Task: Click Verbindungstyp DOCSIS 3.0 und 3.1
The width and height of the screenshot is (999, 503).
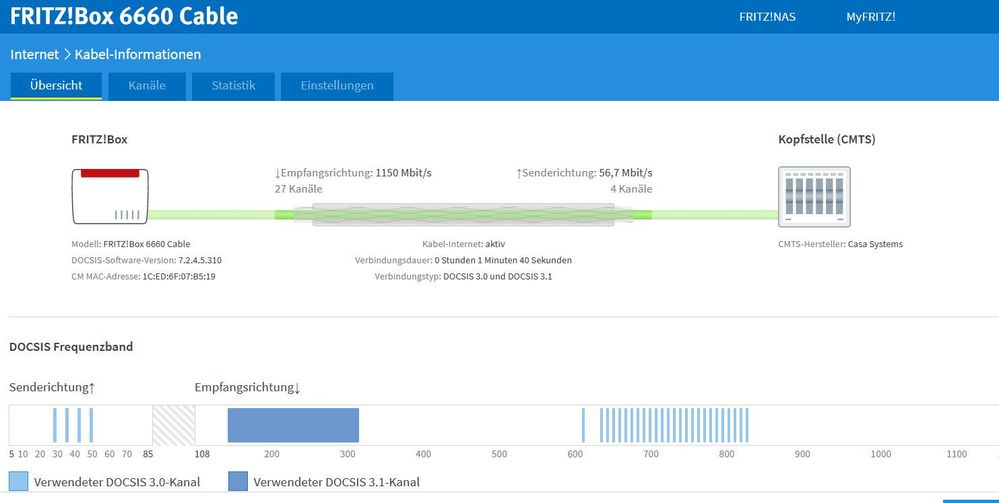Action: point(463,277)
